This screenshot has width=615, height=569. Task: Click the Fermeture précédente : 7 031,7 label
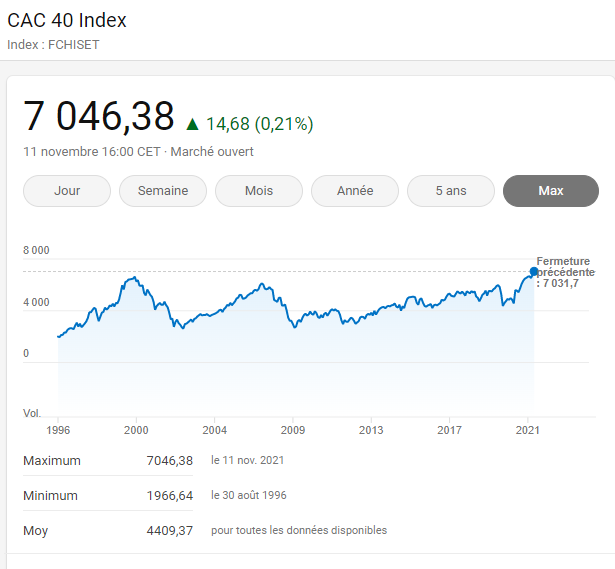coord(565,272)
